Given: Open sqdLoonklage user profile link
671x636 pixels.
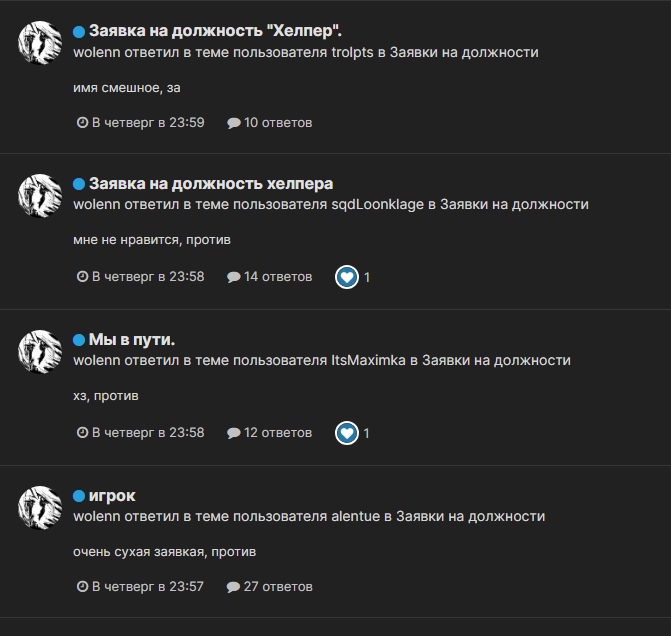Looking at the screenshot, I should pos(378,205).
